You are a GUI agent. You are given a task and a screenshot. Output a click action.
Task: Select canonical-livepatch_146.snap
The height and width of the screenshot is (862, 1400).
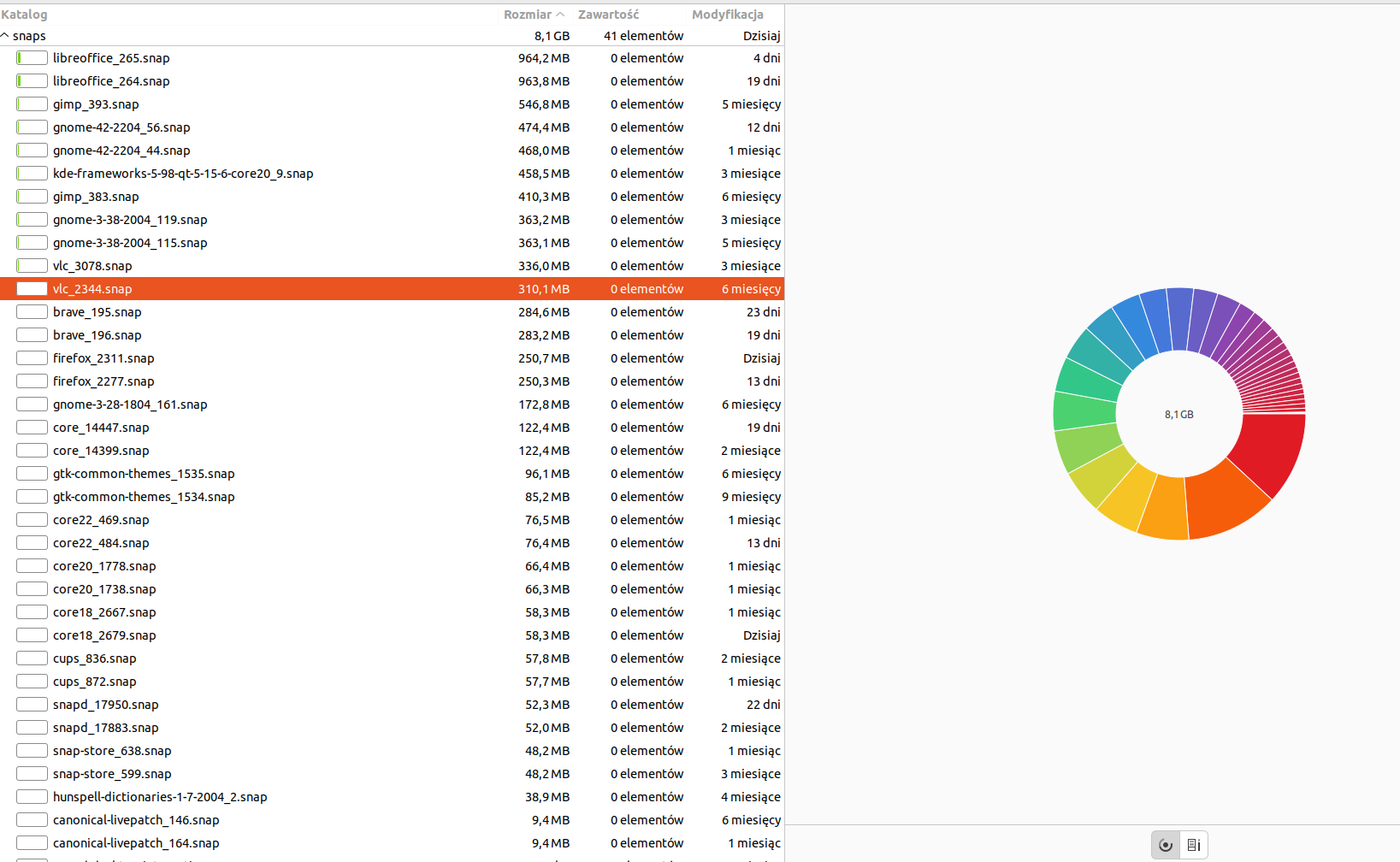(392, 820)
